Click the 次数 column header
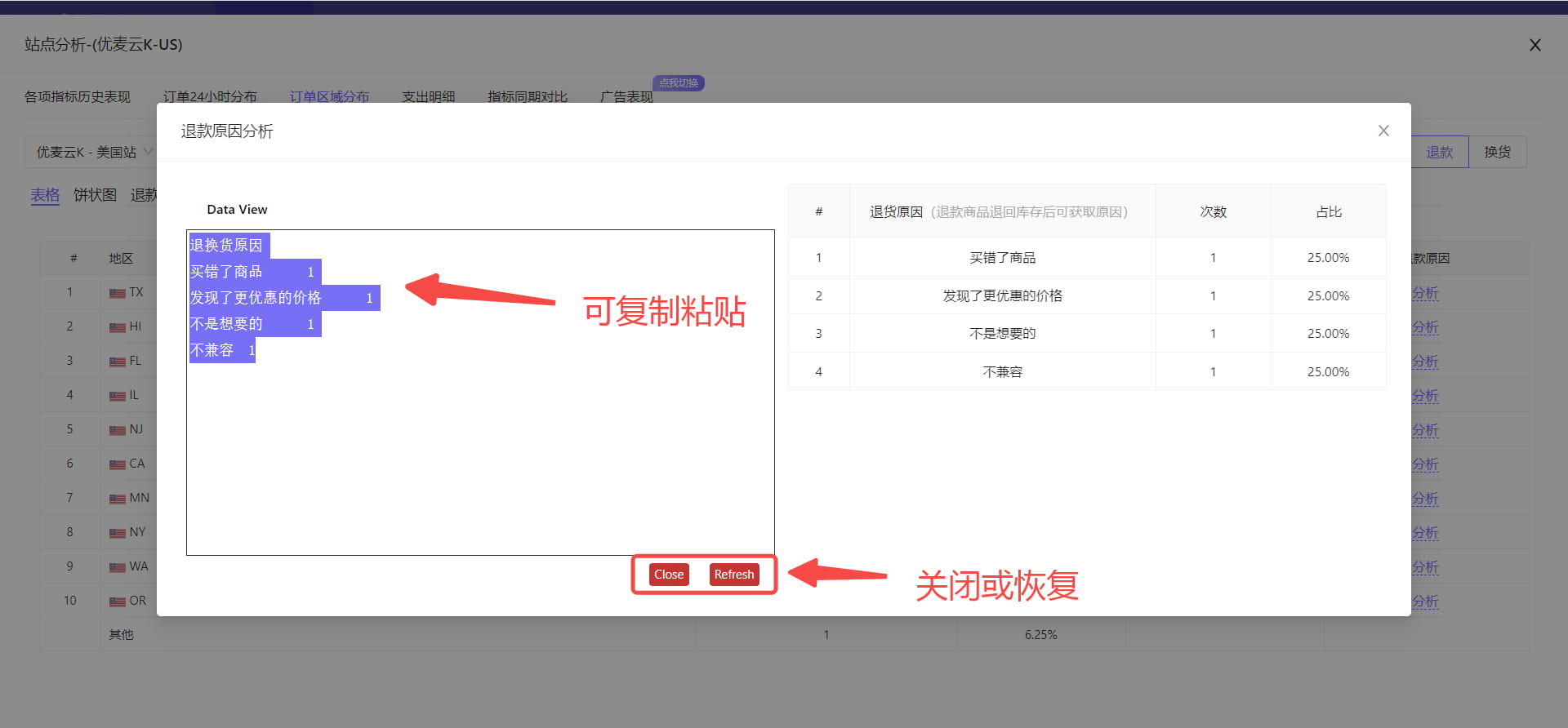1568x728 pixels. [x=1214, y=211]
